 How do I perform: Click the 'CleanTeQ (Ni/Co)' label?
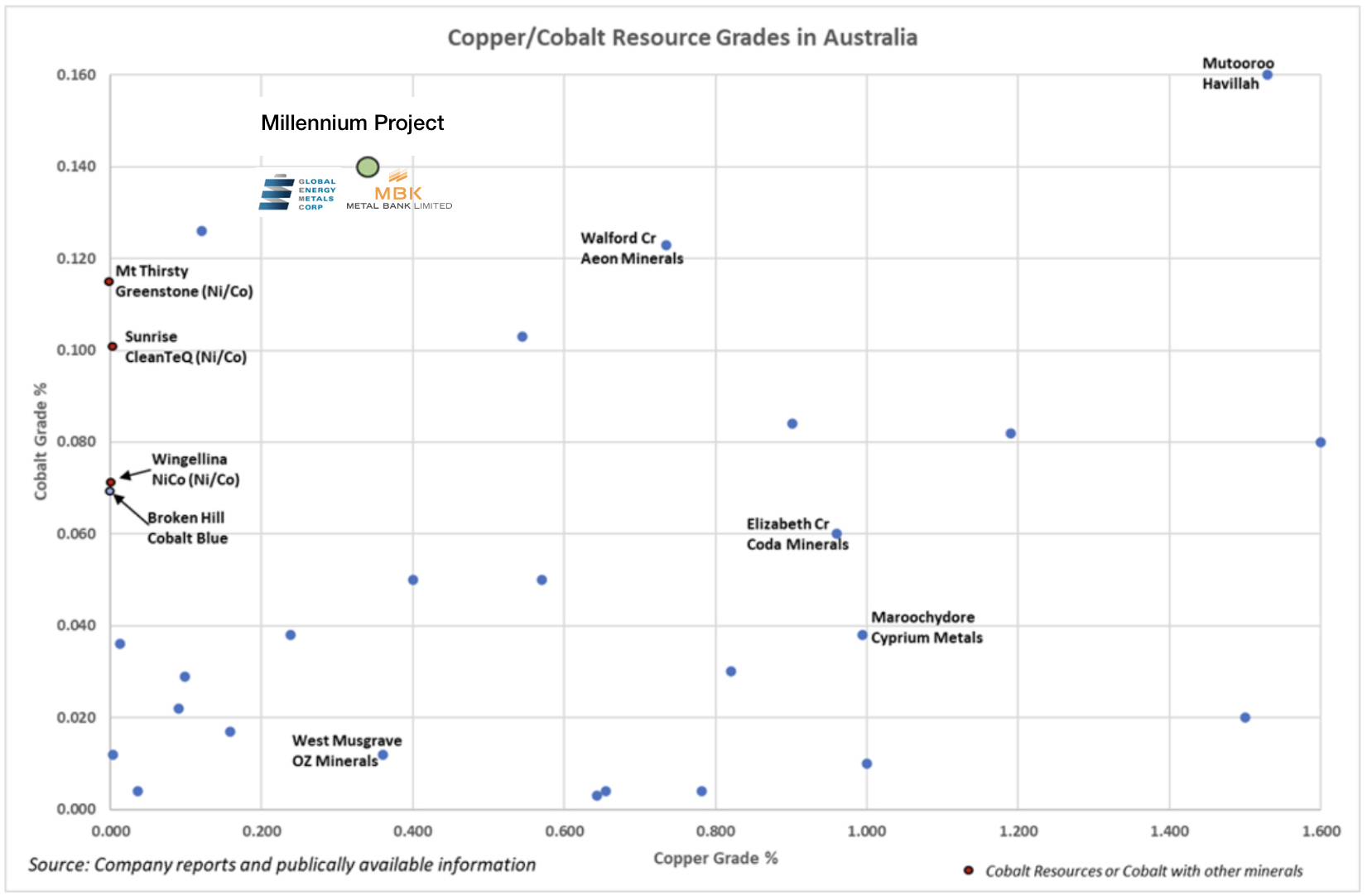pos(185,358)
